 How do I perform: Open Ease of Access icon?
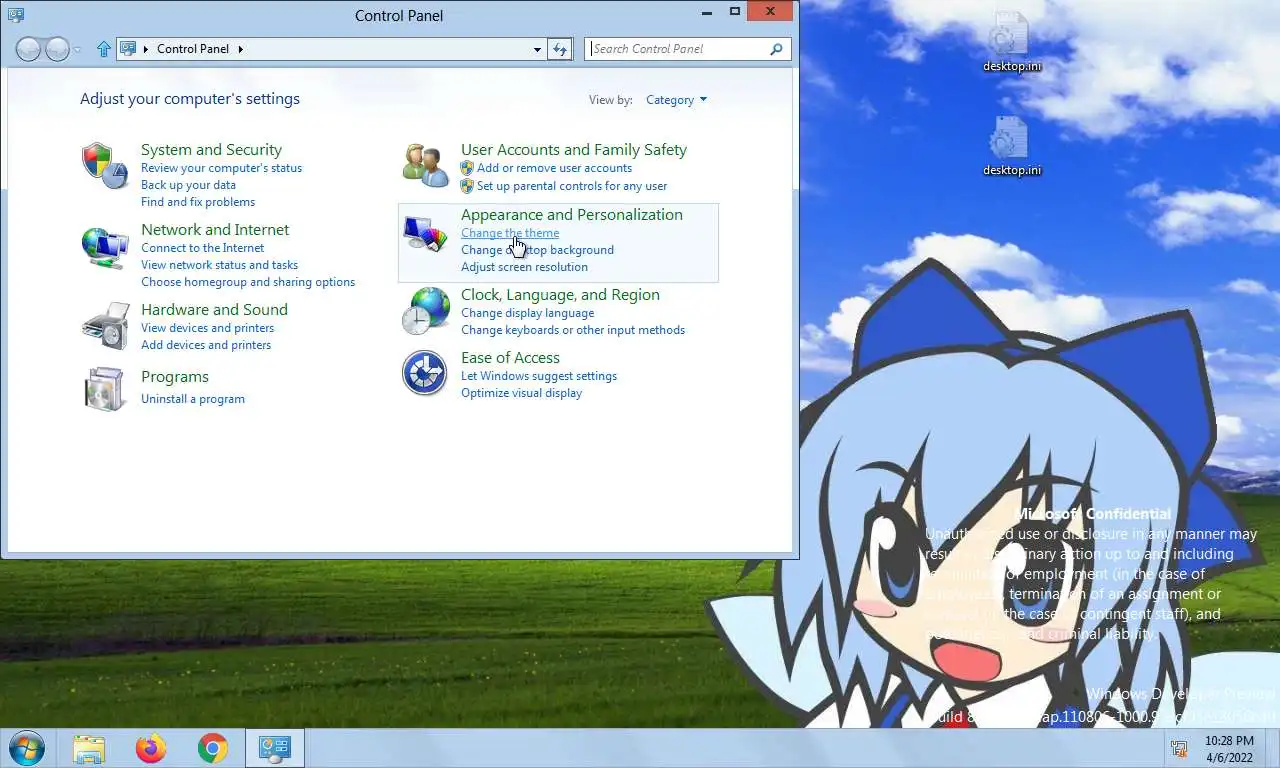[x=425, y=373]
